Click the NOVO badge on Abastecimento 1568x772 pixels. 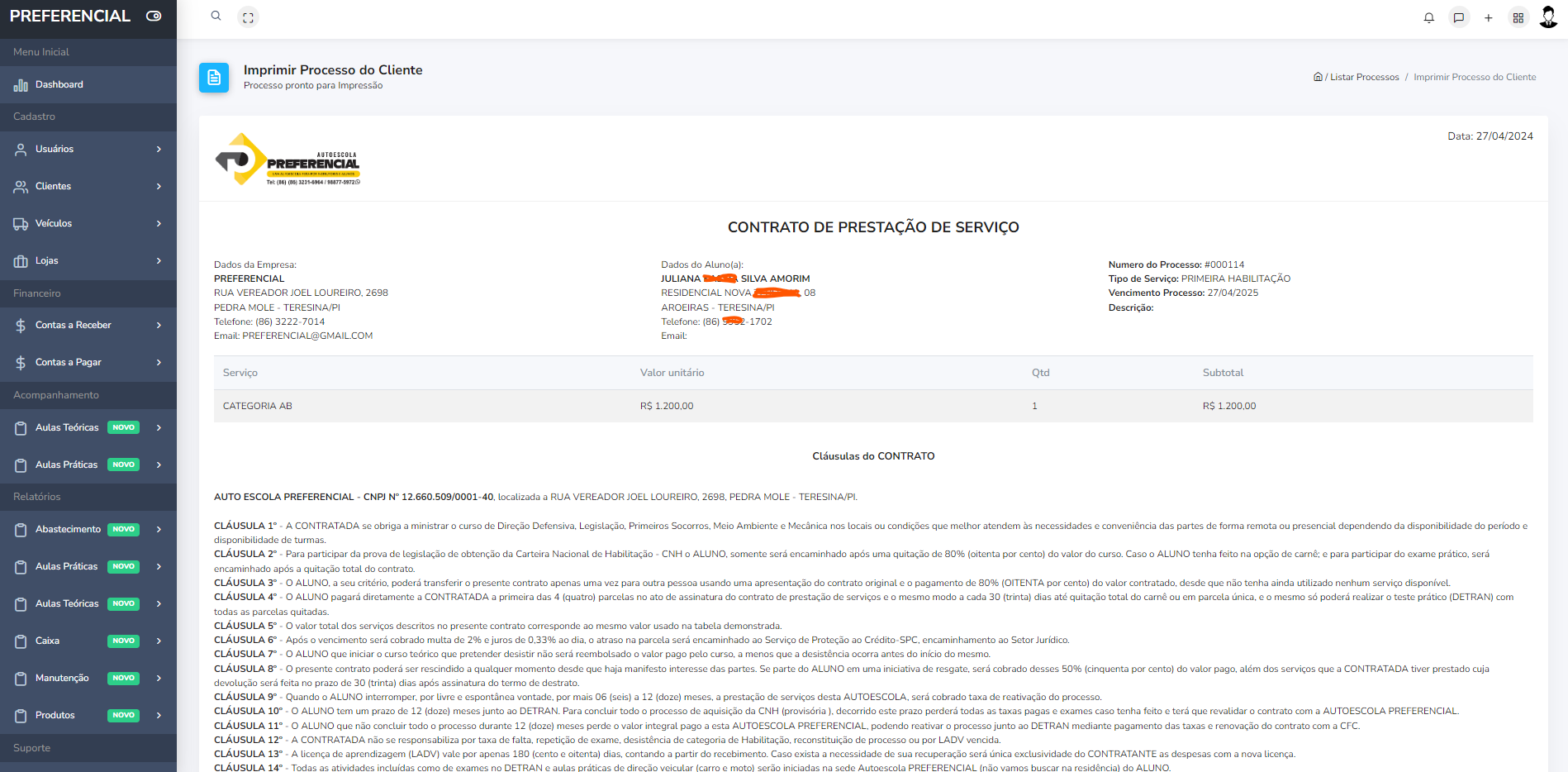[123, 530]
